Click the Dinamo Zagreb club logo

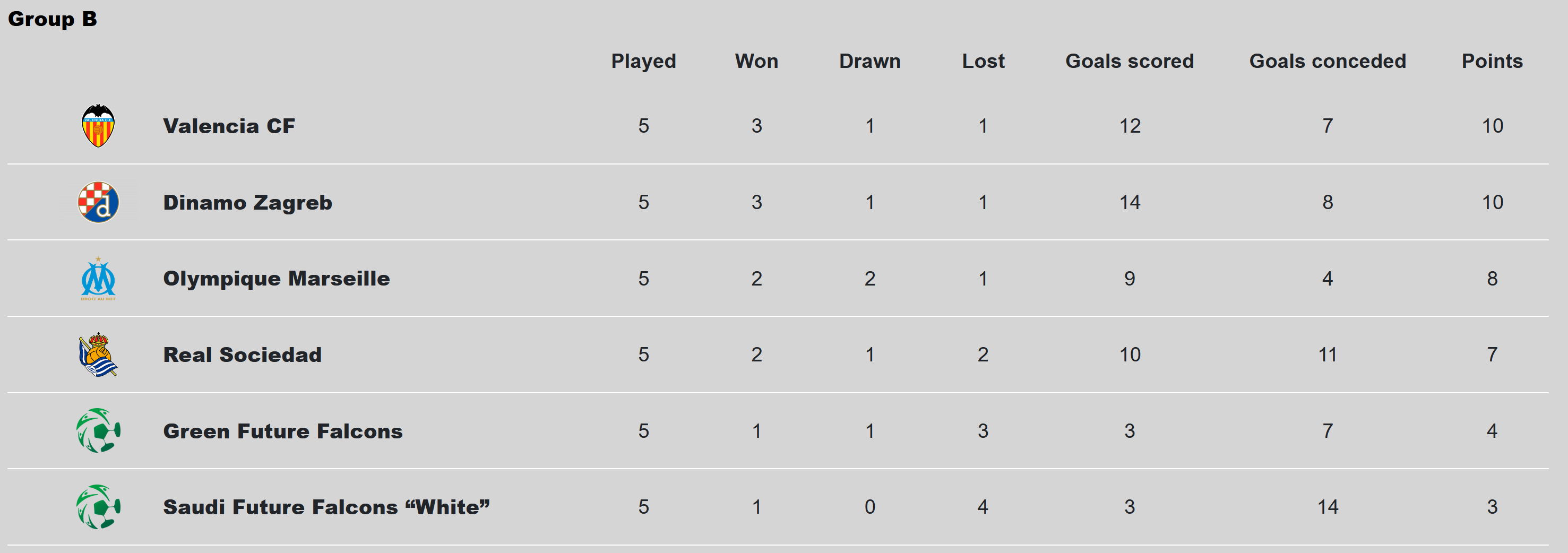pyautogui.click(x=98, y=202)
